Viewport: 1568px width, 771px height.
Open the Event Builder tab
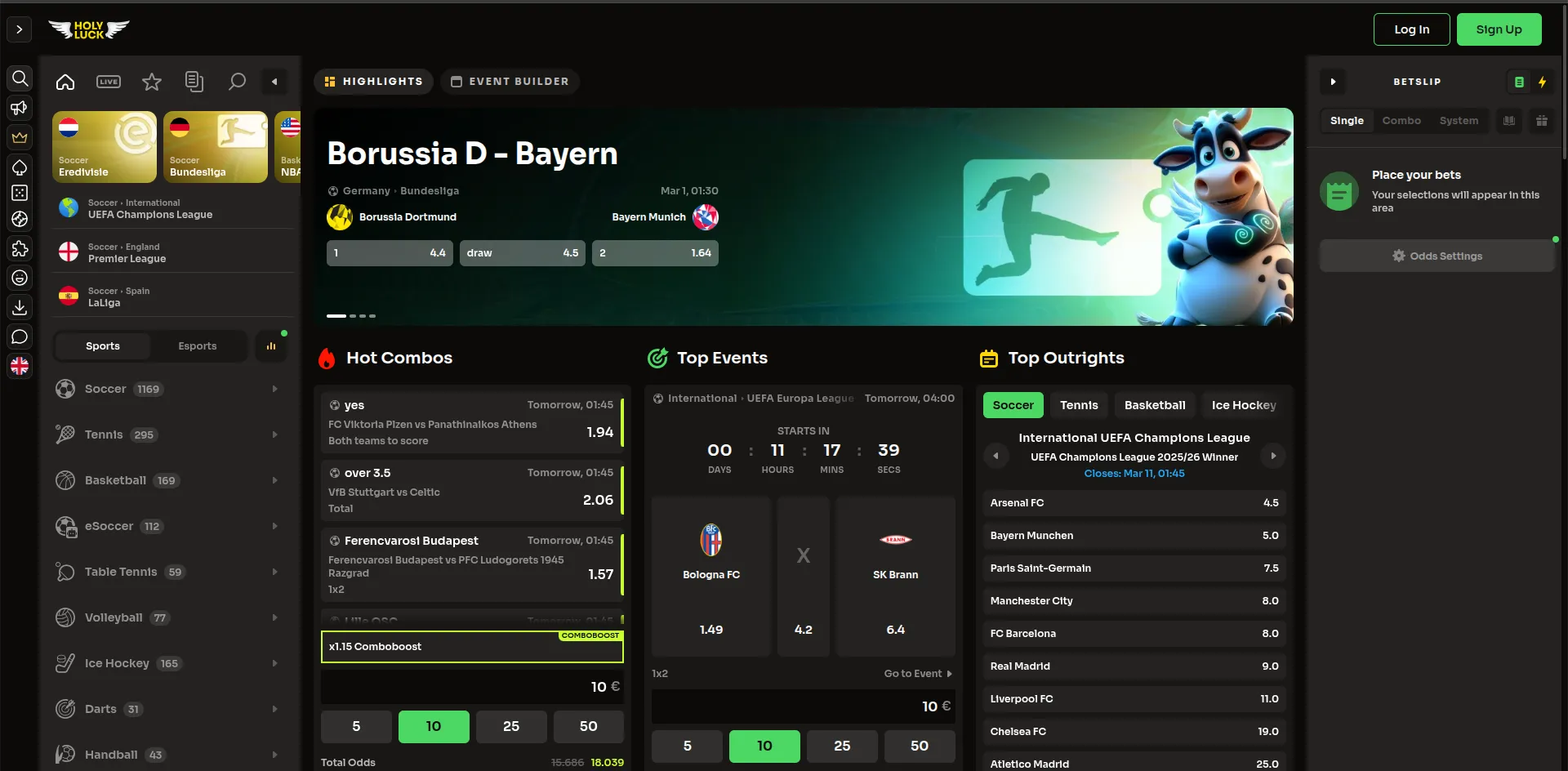[x=510, y=82]
